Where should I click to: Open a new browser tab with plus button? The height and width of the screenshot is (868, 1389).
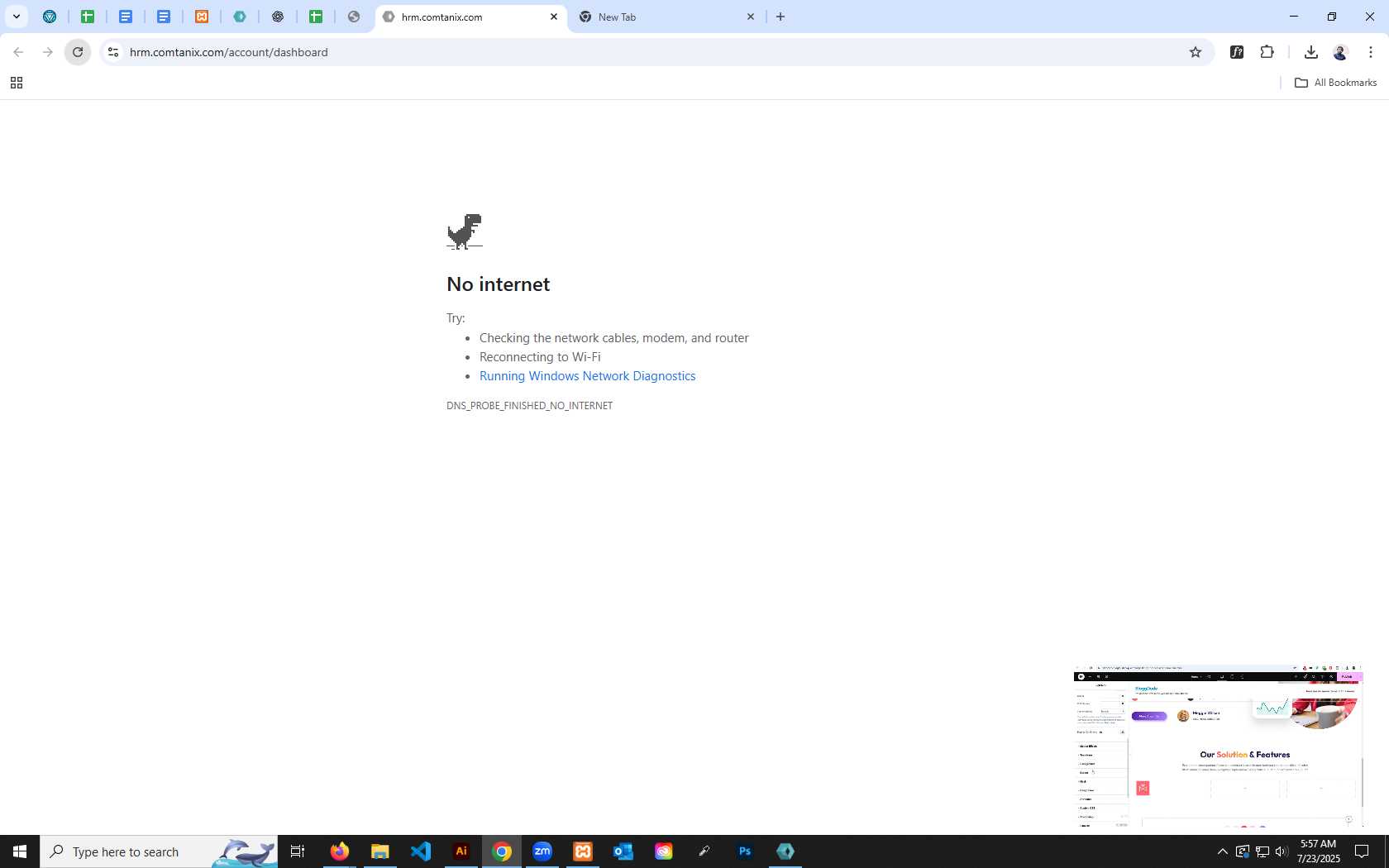point(780,17)
